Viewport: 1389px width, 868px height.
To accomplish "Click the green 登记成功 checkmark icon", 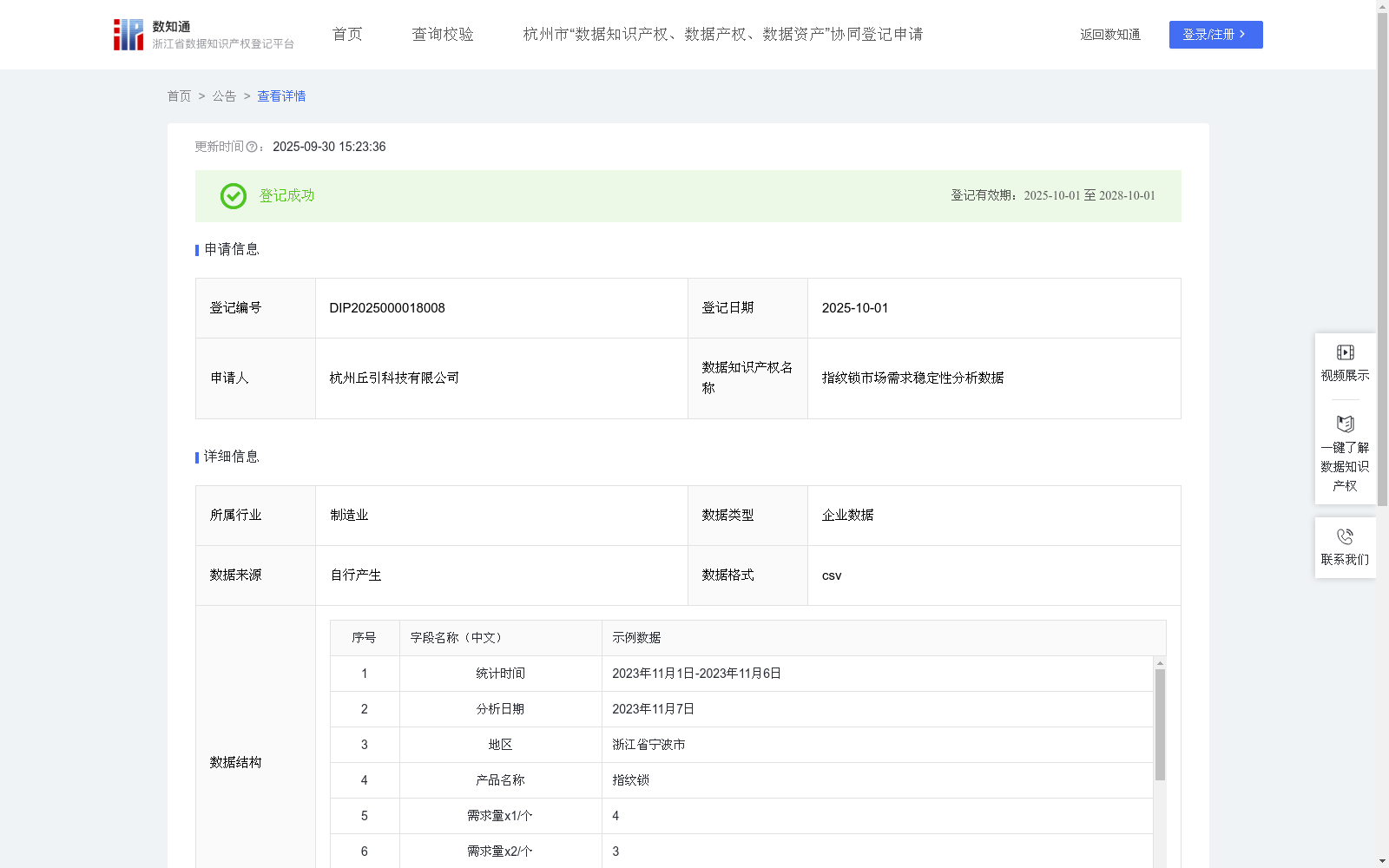I will 234,196.
